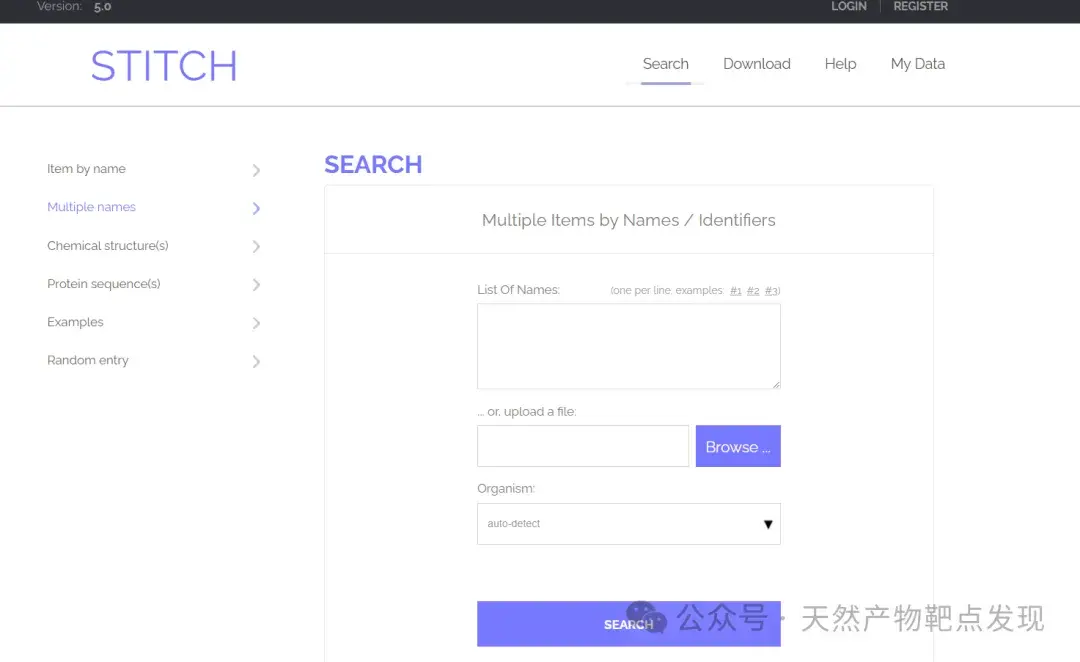
Task: Click chevron next to Protein sequence(s)
Action: click(256, 285)
